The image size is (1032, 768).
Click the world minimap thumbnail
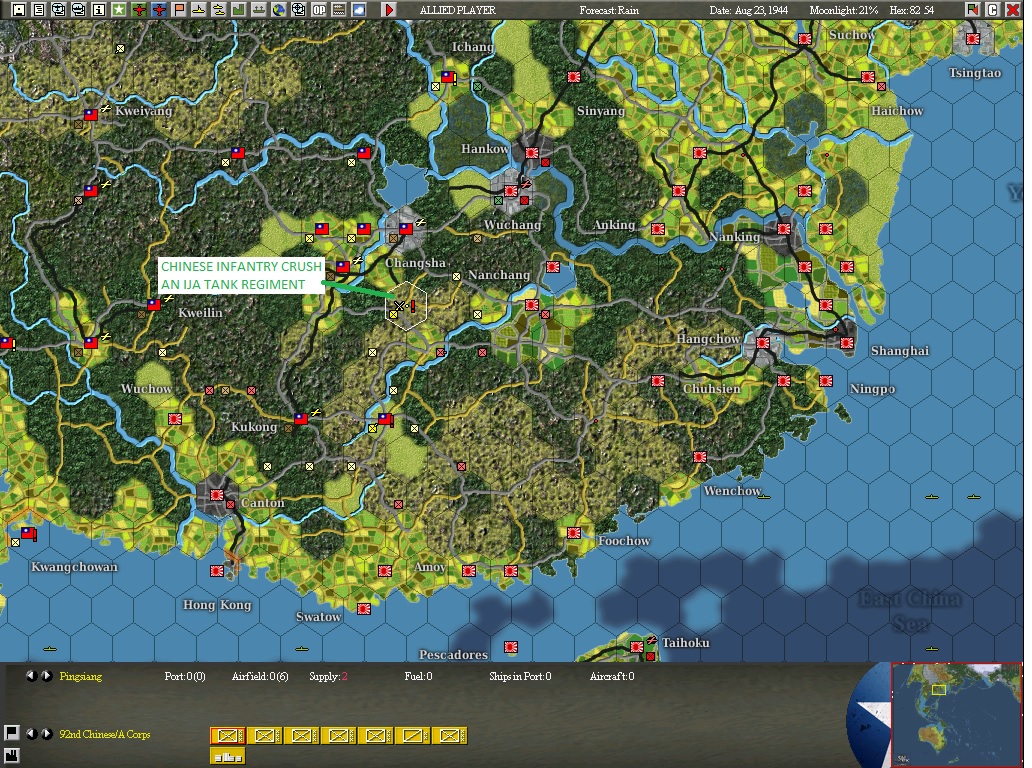click(956, 714)
